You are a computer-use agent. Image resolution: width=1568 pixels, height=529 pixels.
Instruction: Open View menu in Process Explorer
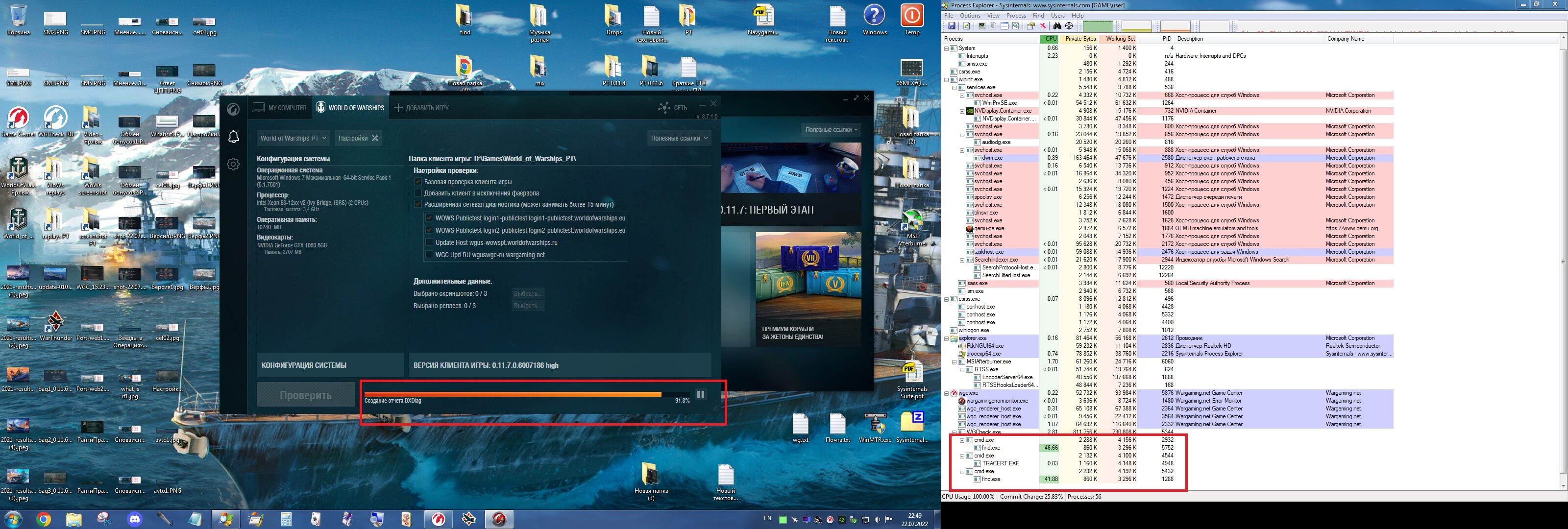[993, 16]
